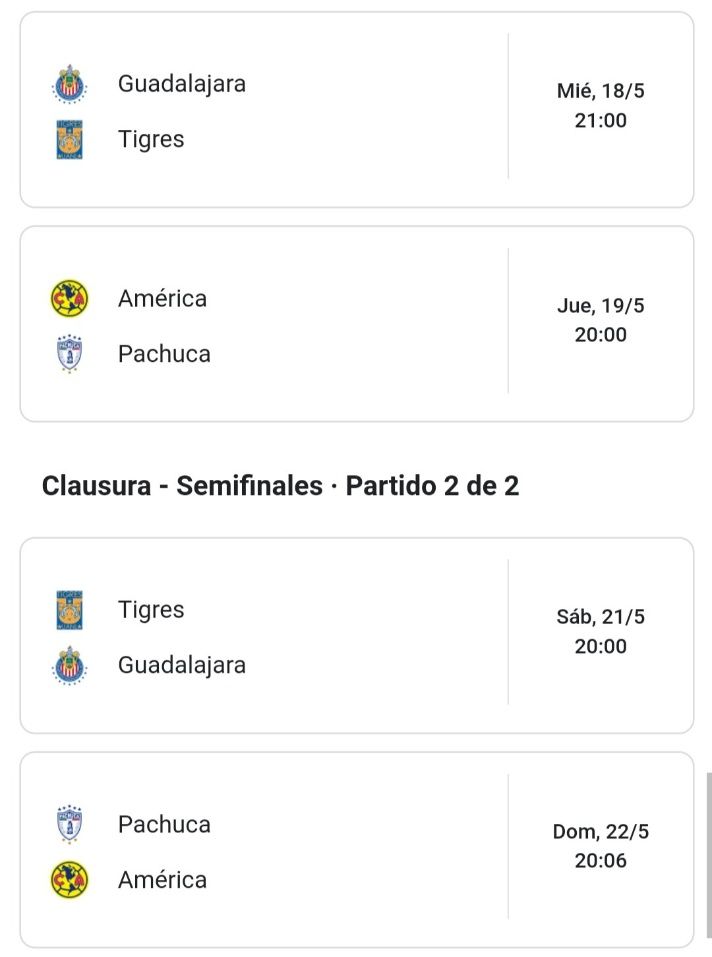The image size is (712, 957).
Task: Click Guadalajara crest in the Mié 18/5 match
Action: point(69,84)
